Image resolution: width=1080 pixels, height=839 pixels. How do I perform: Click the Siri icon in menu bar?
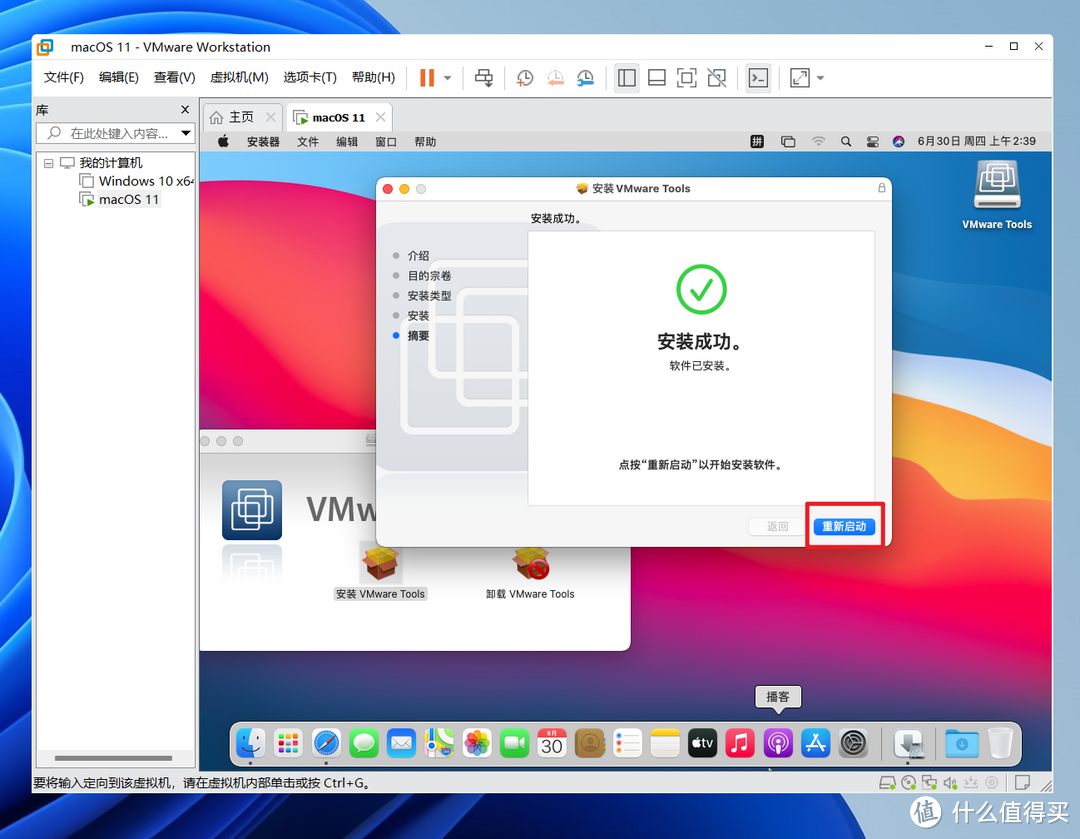[x=898, y=141]
